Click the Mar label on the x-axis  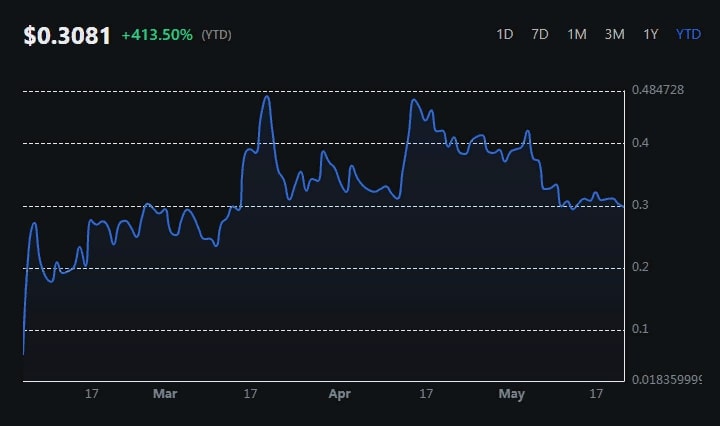point(165,395)
